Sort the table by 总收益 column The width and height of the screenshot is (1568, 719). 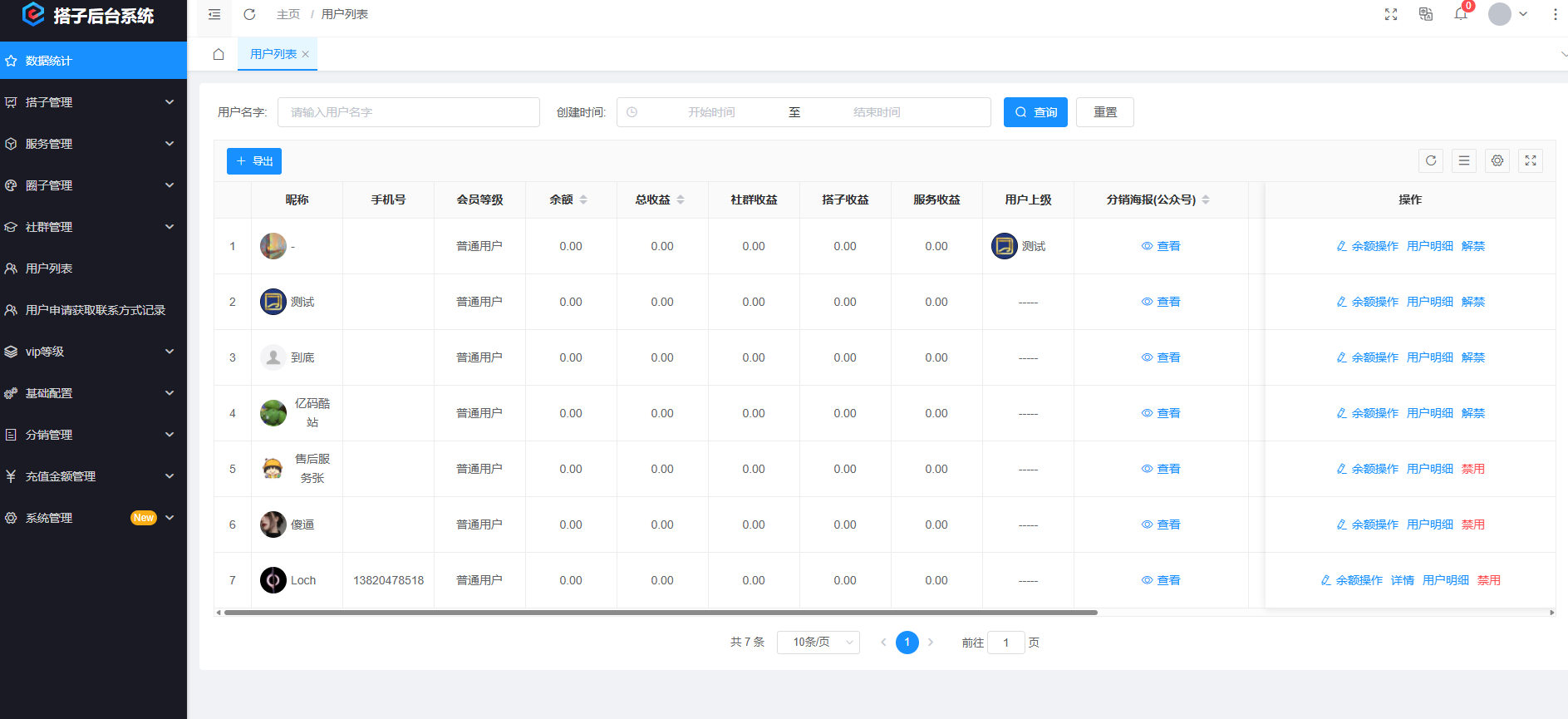(681, 199)
